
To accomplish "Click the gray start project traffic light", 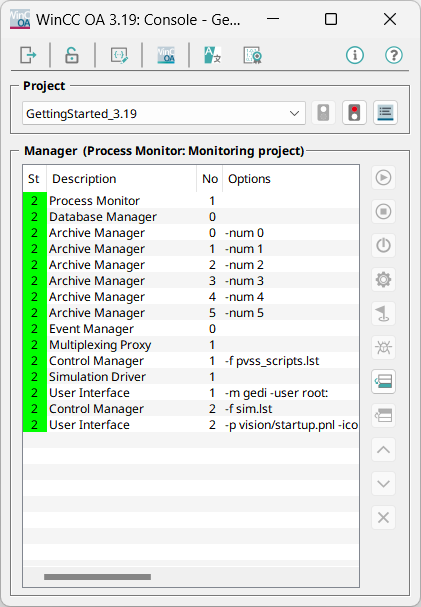I will (x=323, y=113).
